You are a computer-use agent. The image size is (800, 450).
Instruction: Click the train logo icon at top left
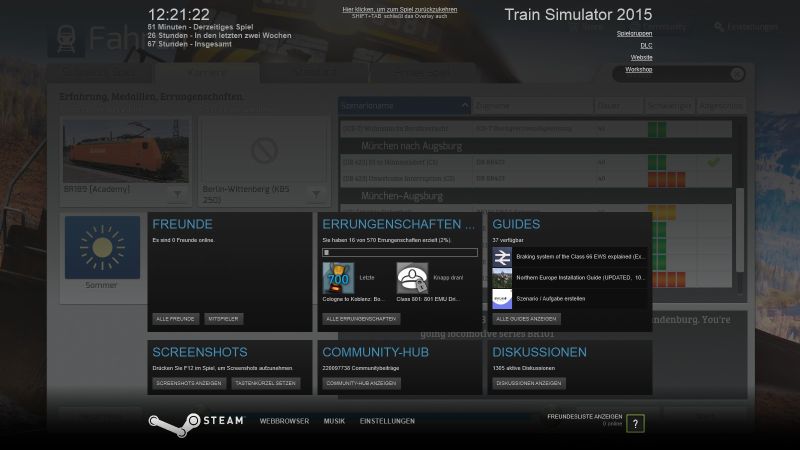[x=66, y=40]
